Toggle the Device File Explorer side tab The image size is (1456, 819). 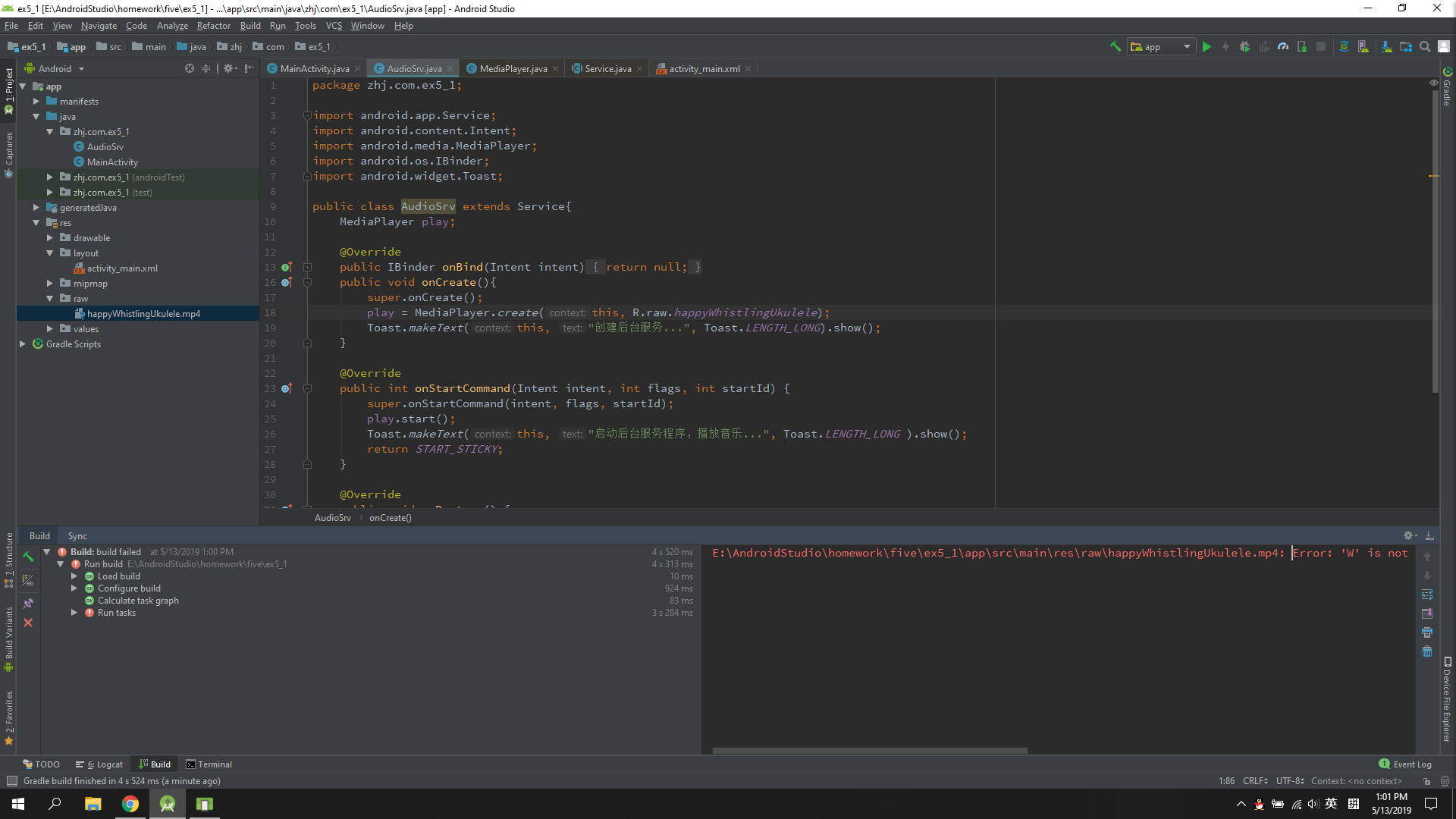click(1447, 699)
